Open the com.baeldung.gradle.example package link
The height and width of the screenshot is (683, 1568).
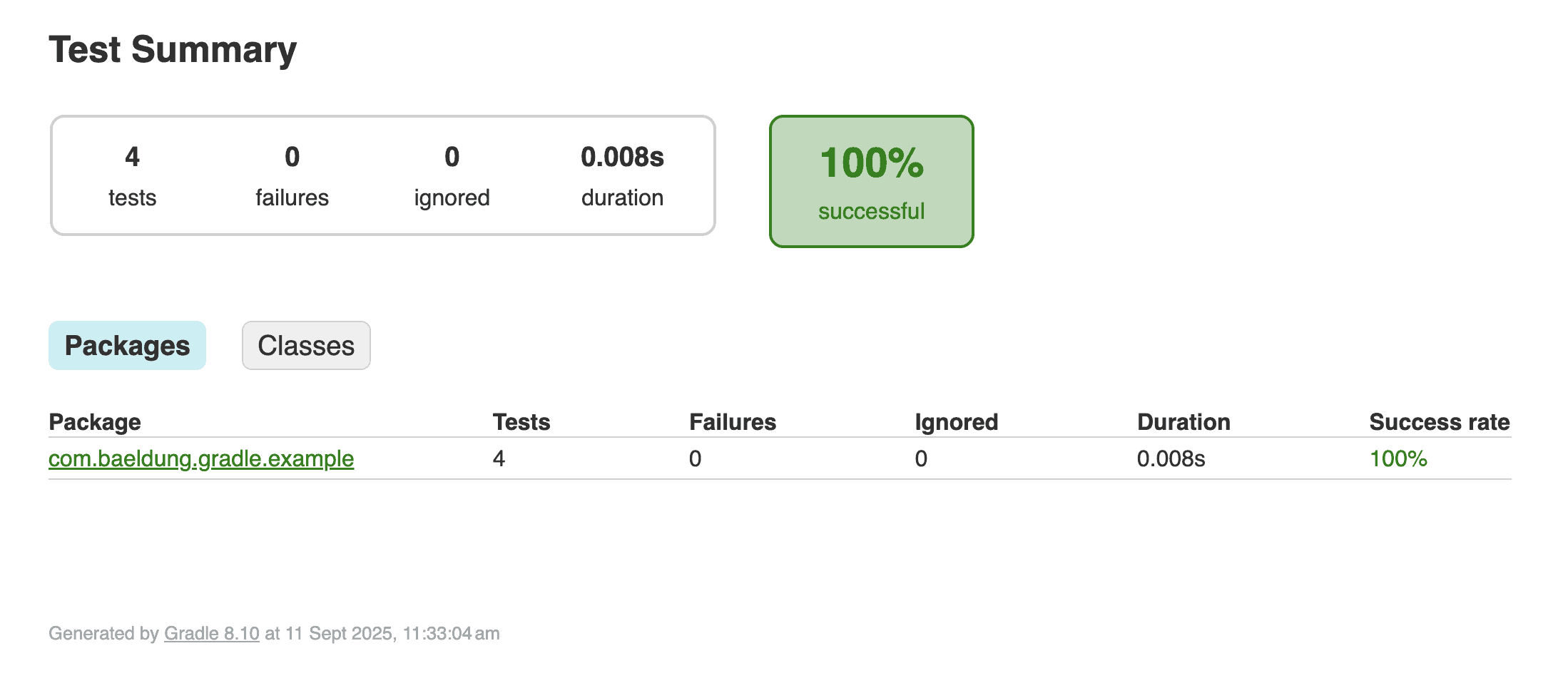[200, 459]
